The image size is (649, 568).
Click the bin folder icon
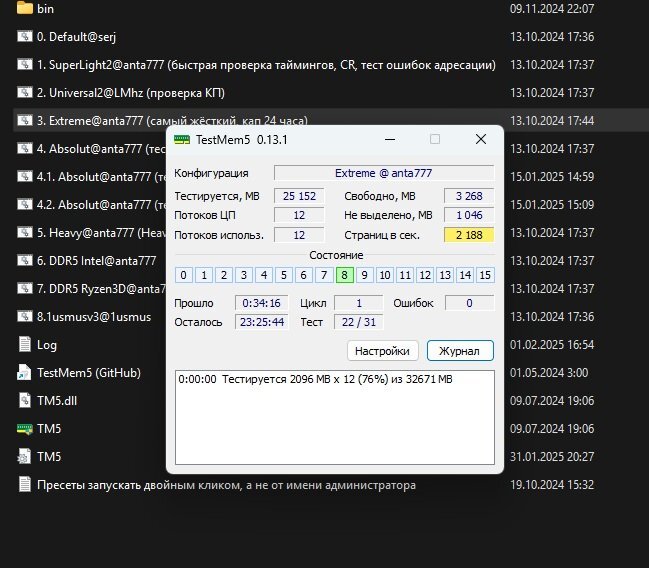tap(25, 9)
